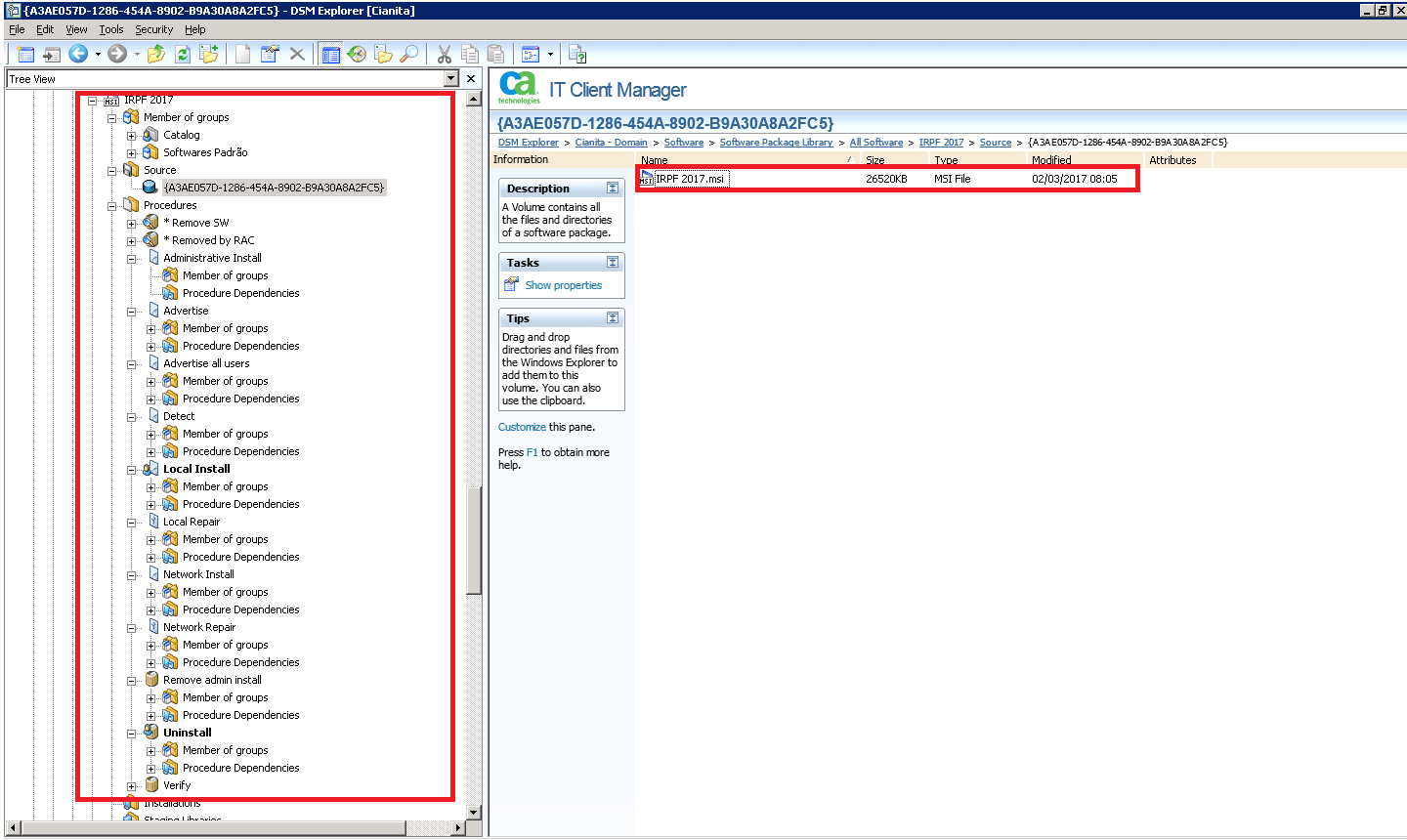
Task: Open properties with the hand-on-window toolbar icon
Action: (x=270, y=54)
